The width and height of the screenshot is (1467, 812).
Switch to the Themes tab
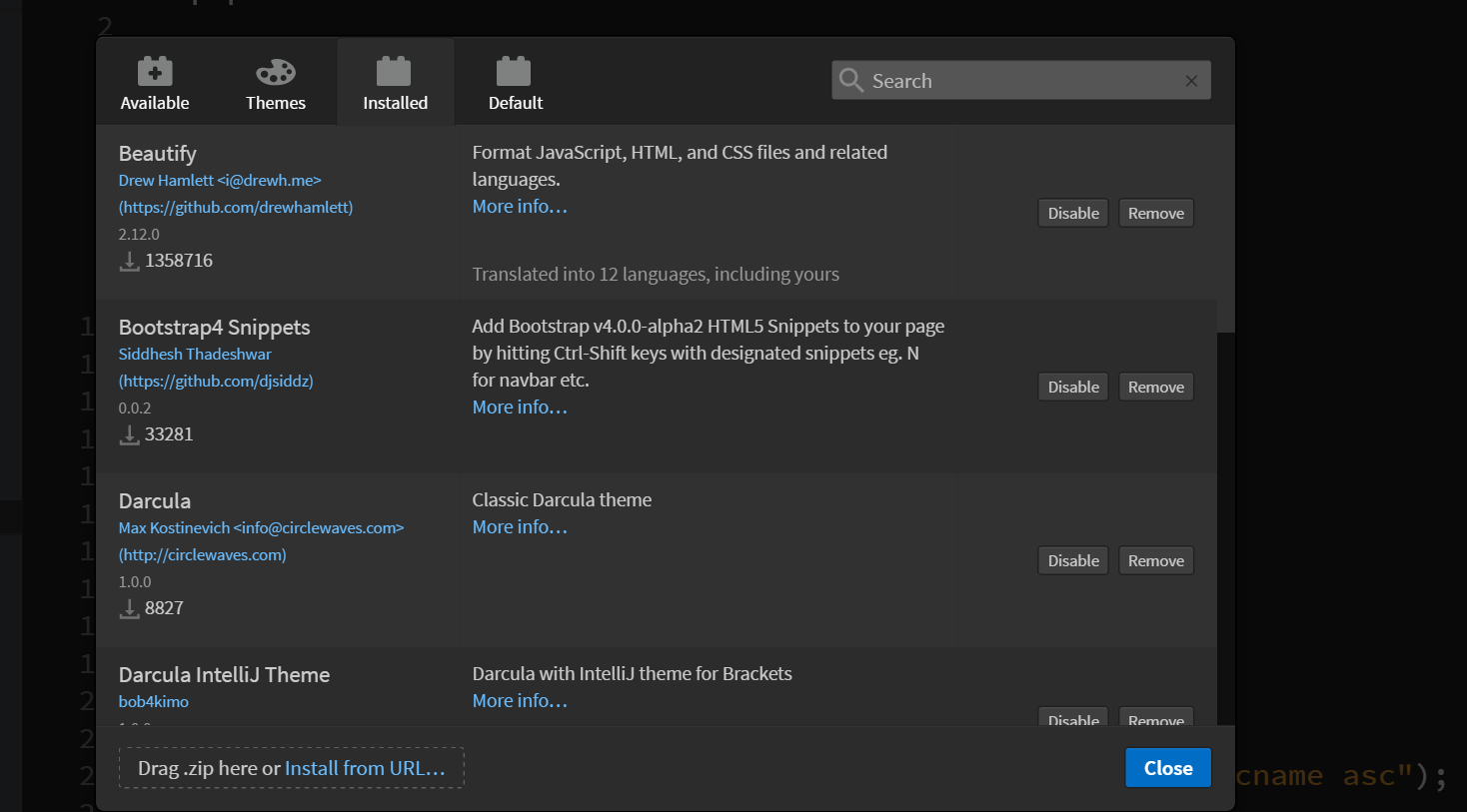pyautogui.click(x=276, y=83)
